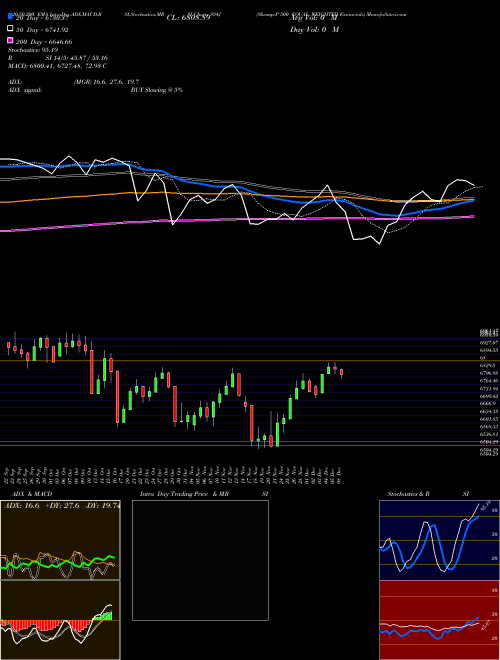Open the blue Stochastics sub-chart
The height and width of the screenshot is (660, 500).
click(x=439, y=540)
